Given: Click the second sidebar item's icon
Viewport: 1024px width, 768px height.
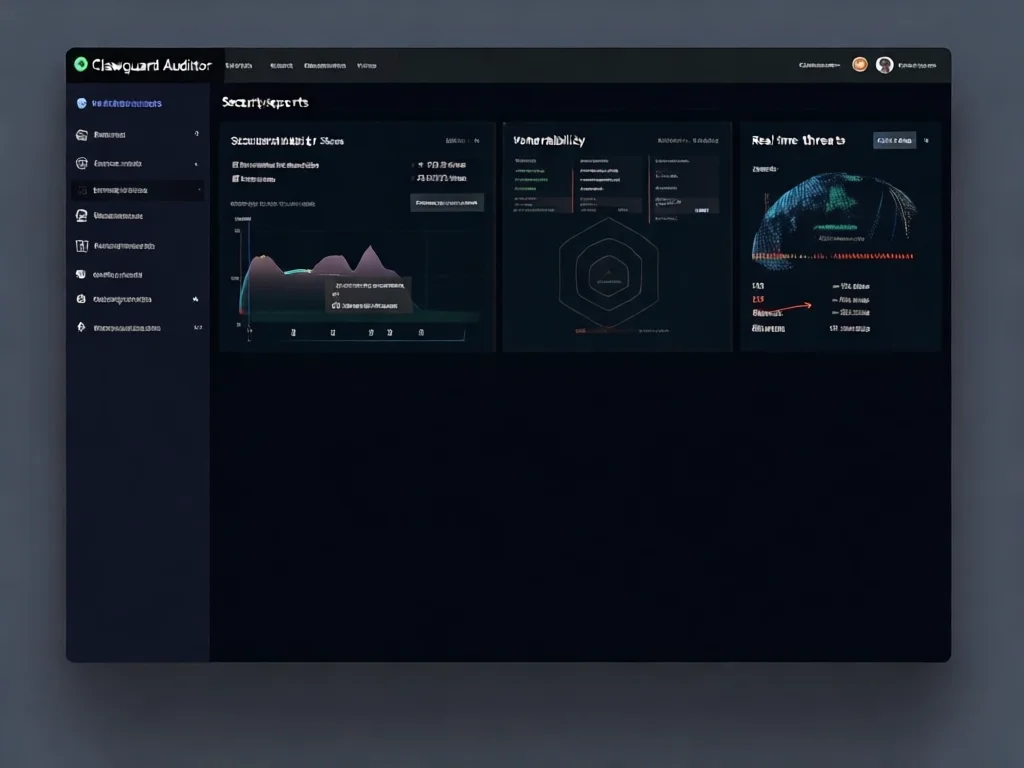Looking at the screenshot, I should [x=82, y=134].
